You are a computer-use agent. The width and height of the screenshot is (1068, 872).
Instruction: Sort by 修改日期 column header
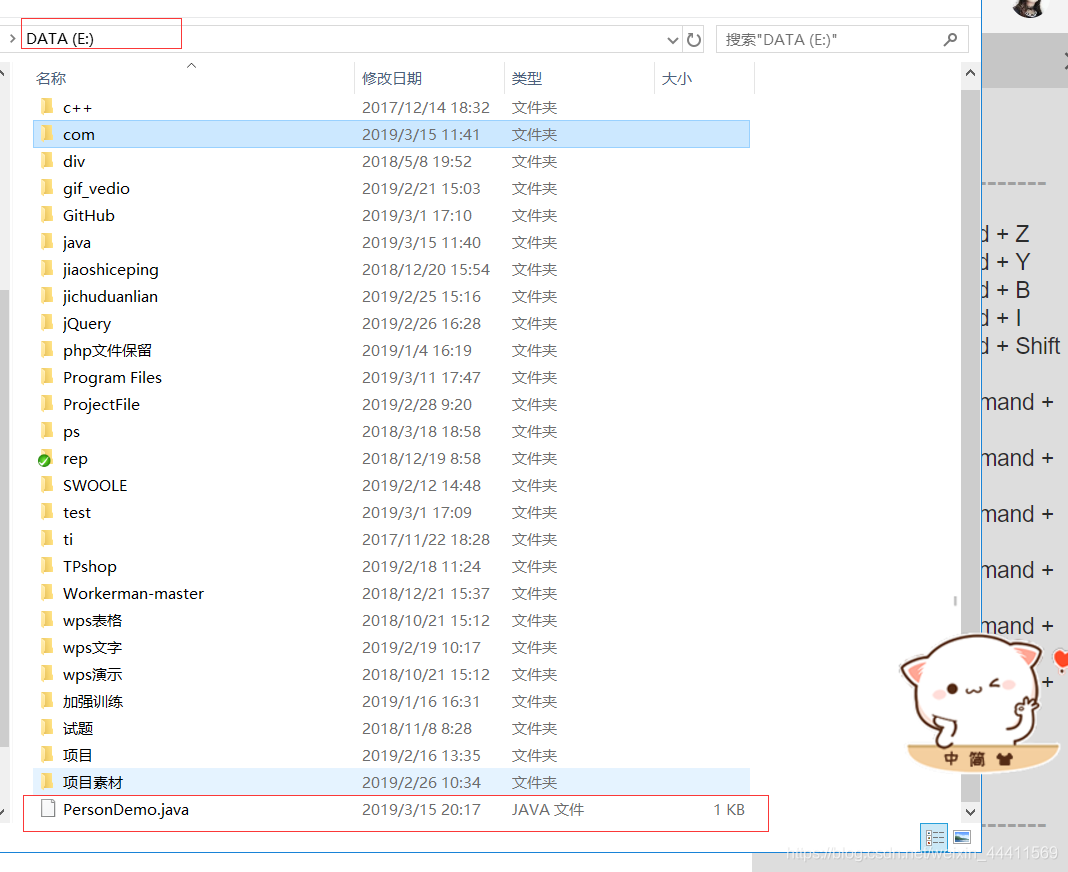click(x=392, y=78)
